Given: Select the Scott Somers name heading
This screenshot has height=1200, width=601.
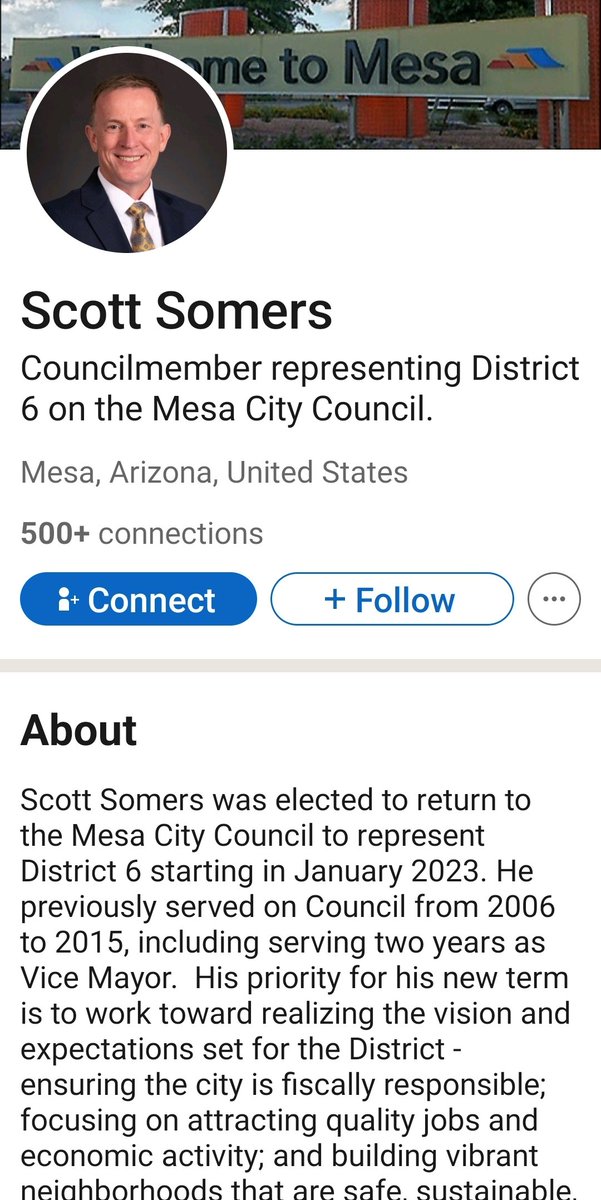Looking at the screenshot, I should [176, 311].
